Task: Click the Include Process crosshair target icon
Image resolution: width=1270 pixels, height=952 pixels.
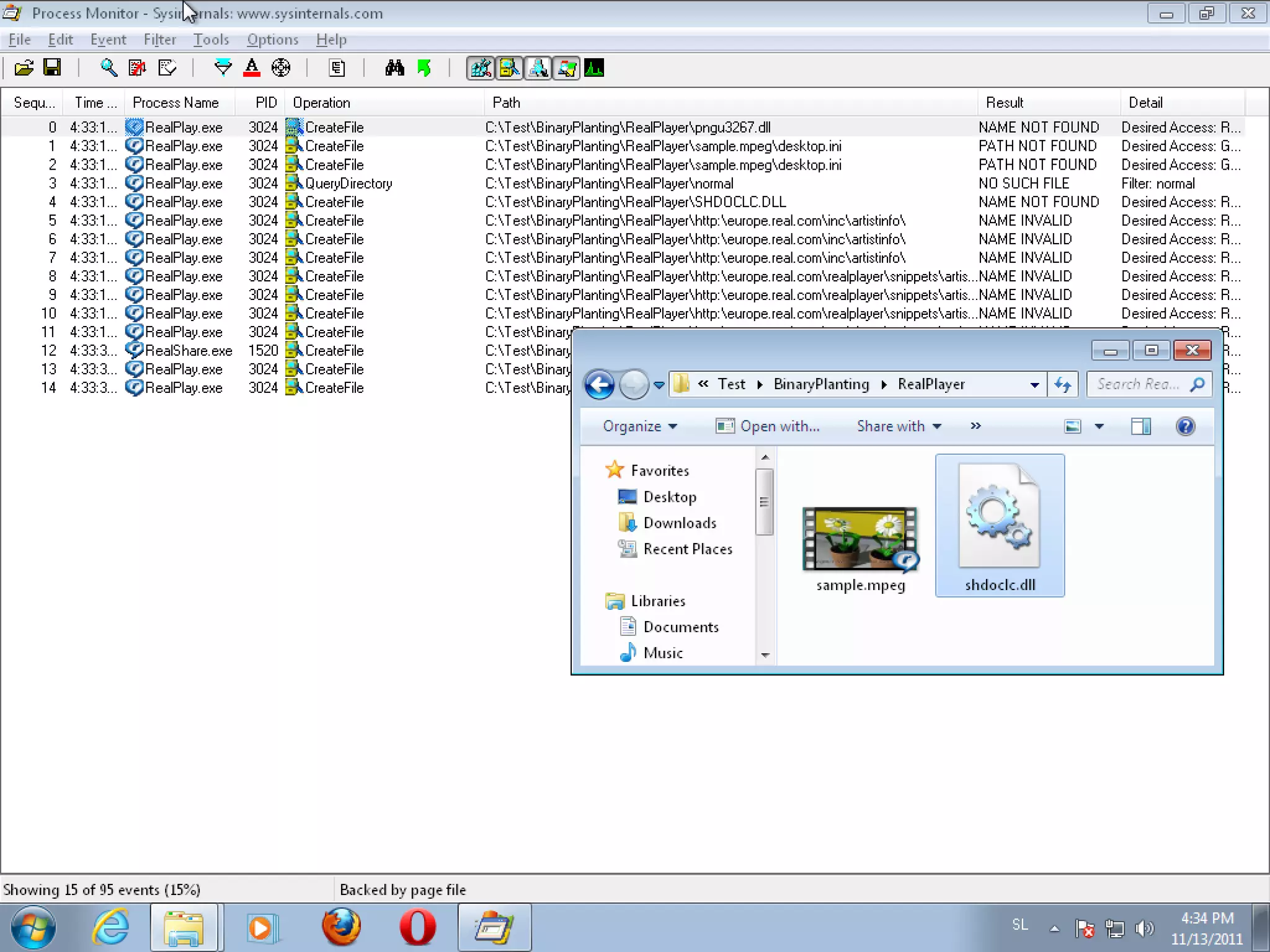Action: 281,68
